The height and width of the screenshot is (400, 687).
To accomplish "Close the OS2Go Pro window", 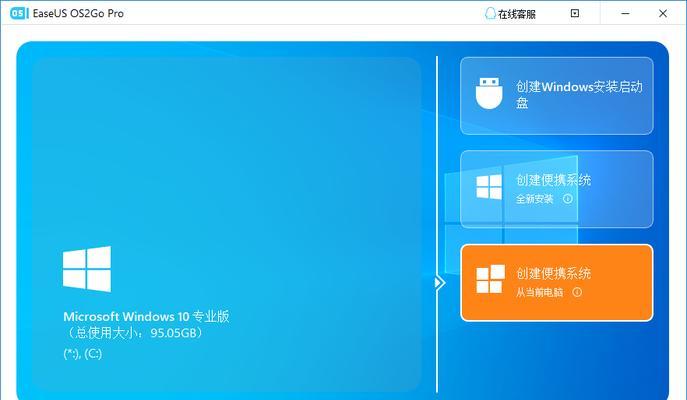I will coord(663,14).
